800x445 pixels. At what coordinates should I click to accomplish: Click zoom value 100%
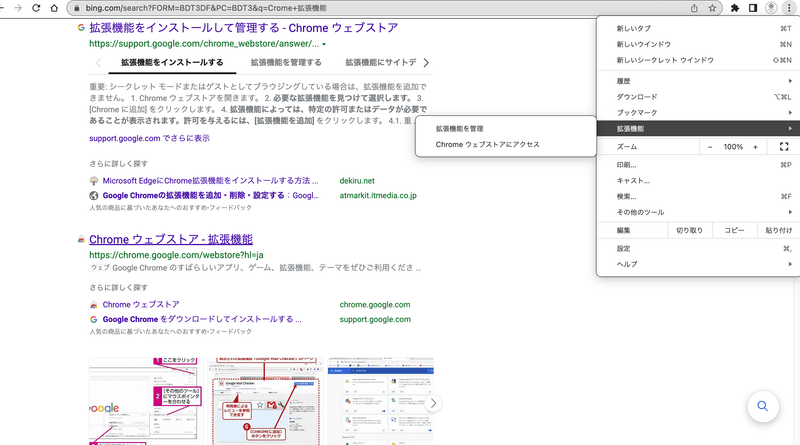tap(733, 147)
